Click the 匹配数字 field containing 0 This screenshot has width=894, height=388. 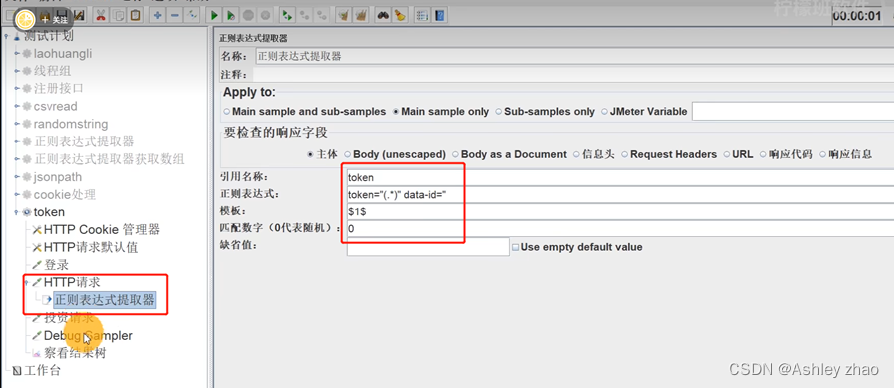tap(620, 229)
